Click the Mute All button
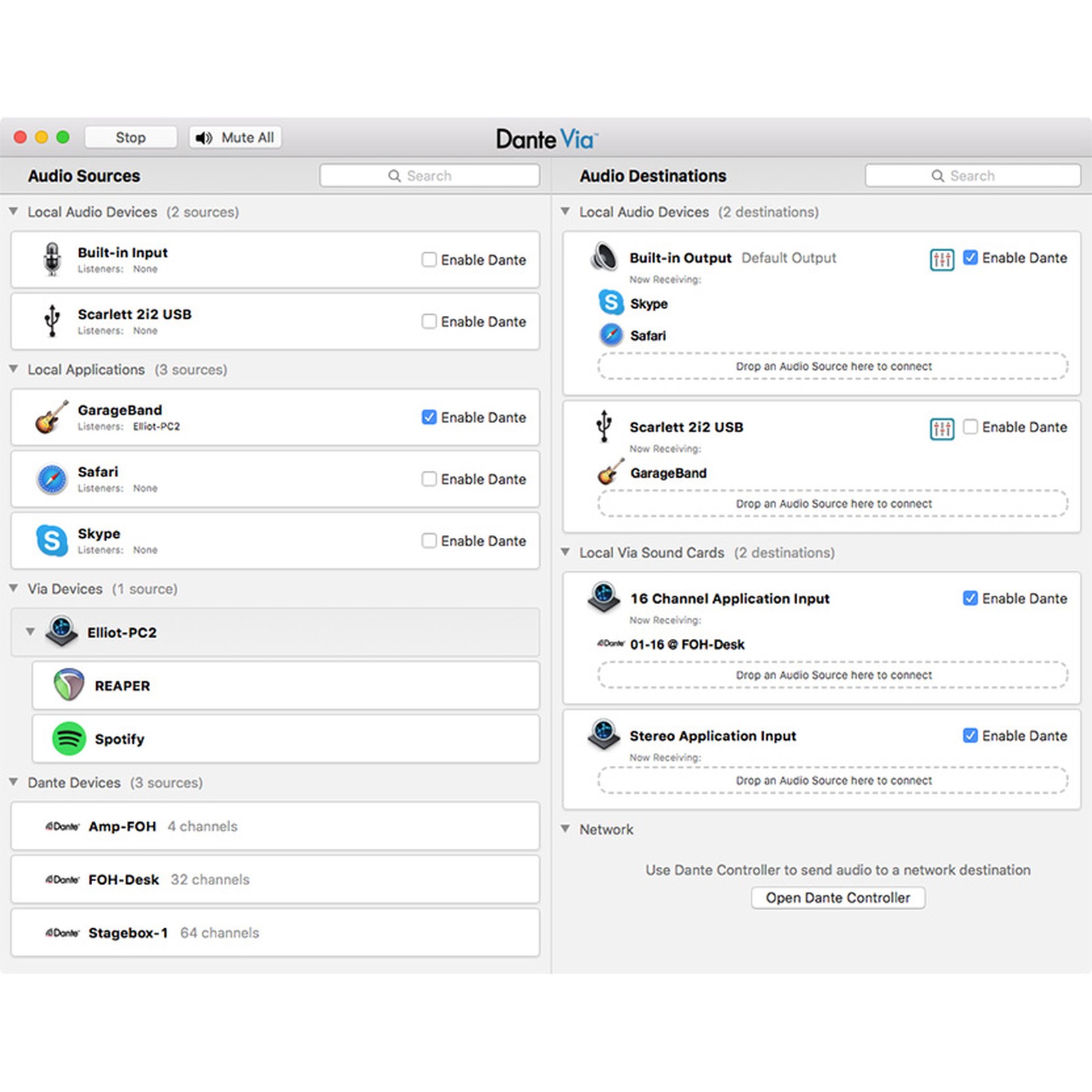1092x1092 pixels. point(235,137)
